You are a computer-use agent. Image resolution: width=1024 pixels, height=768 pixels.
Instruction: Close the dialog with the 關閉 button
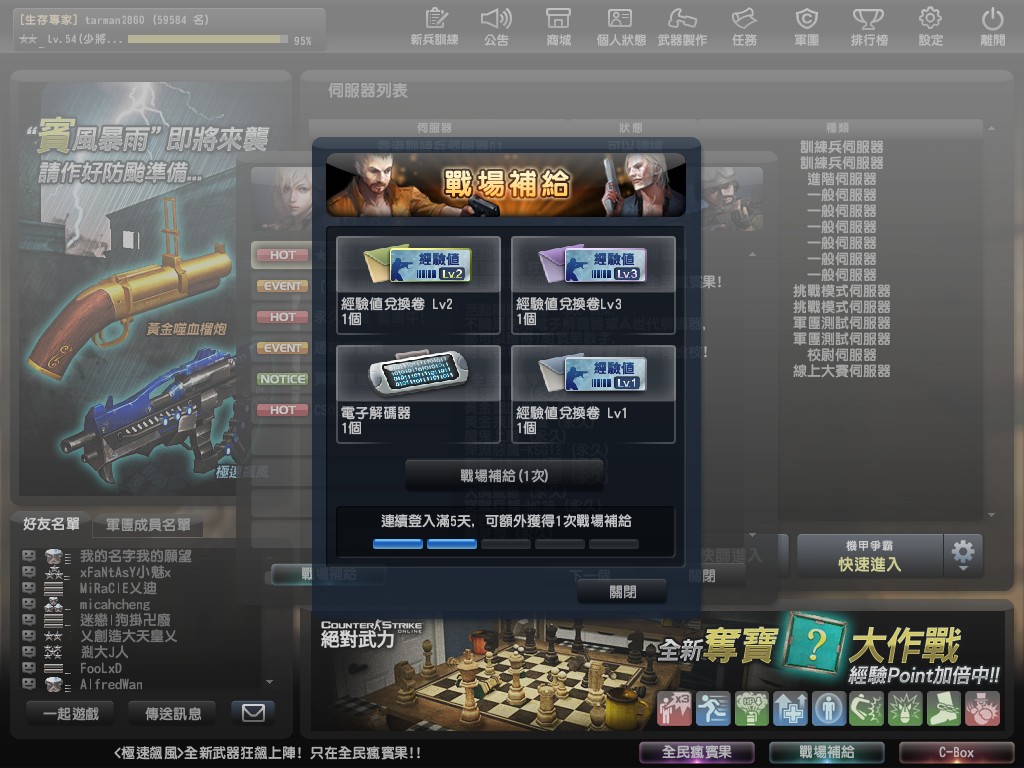pyautogui.click(x=622, y=591)
